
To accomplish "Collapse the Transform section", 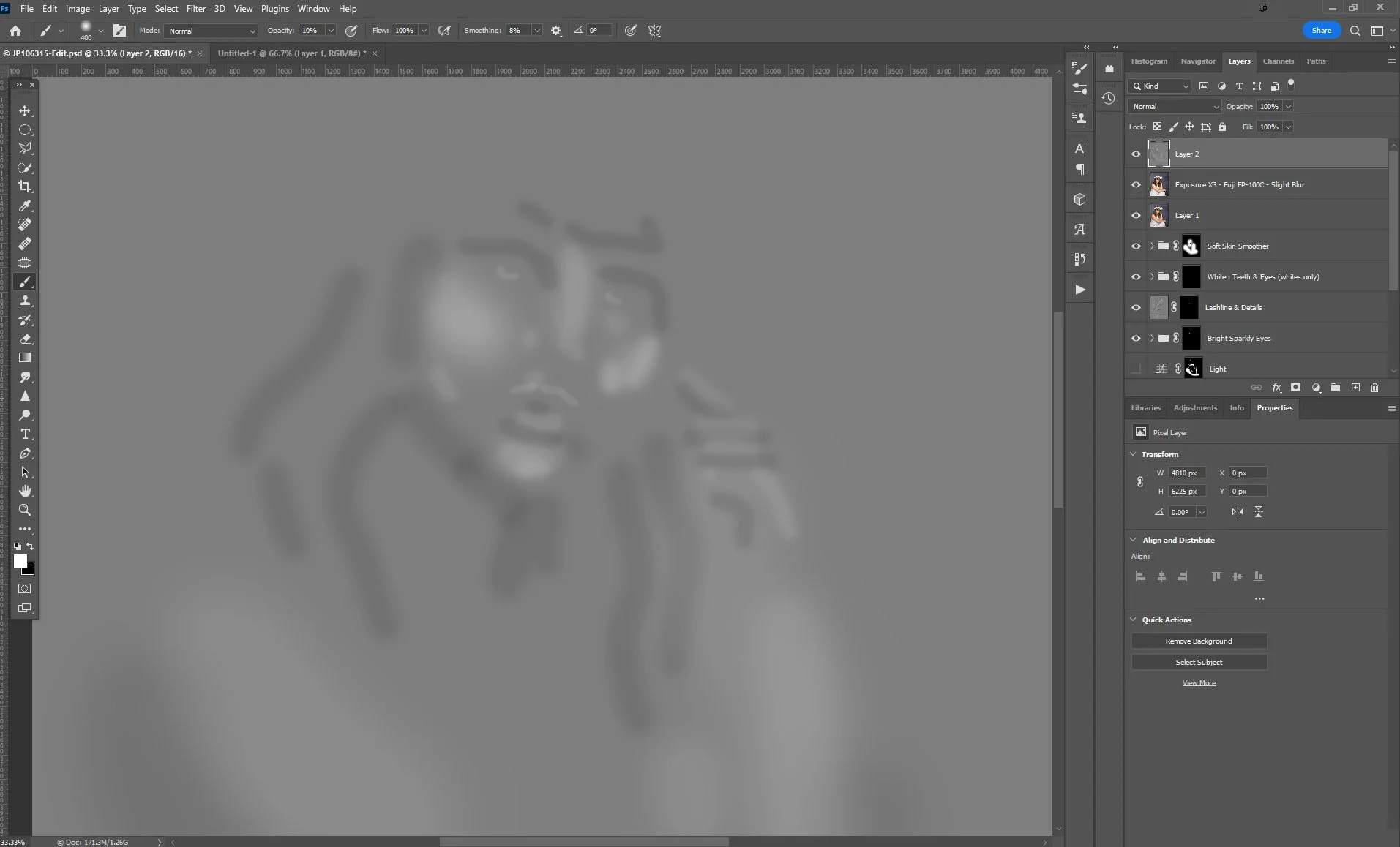I will coord(1134,454).
